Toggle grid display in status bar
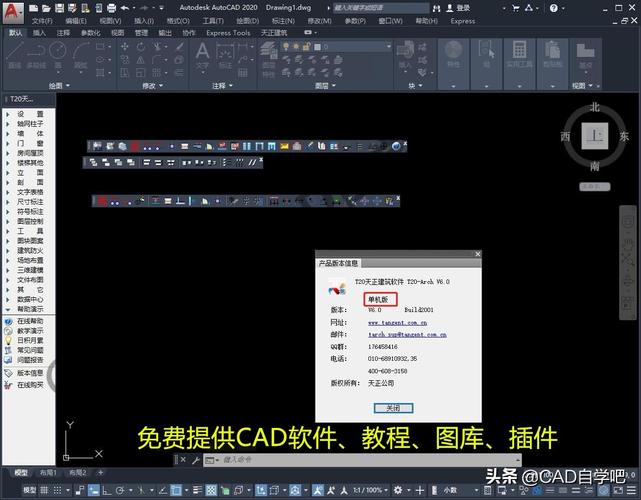 click(44, 490)
